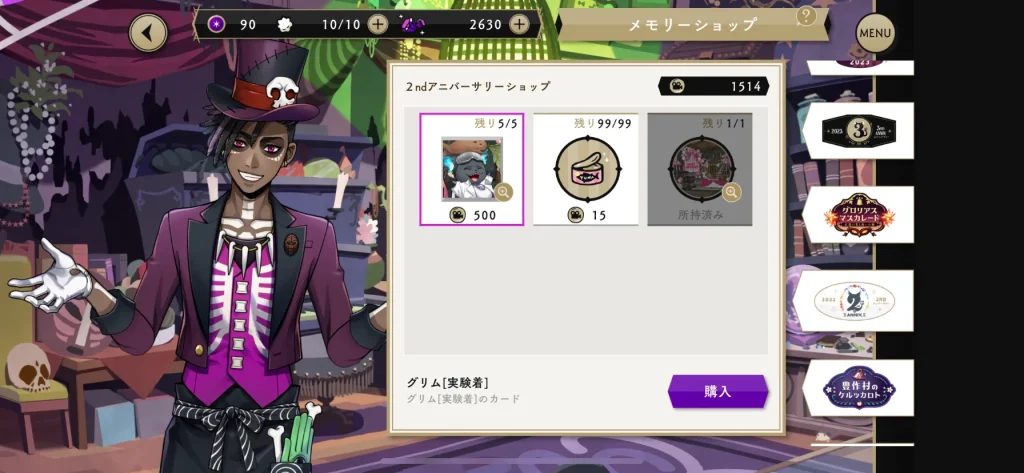
Task: Open the round MENU button
Action: click(875, 33)
